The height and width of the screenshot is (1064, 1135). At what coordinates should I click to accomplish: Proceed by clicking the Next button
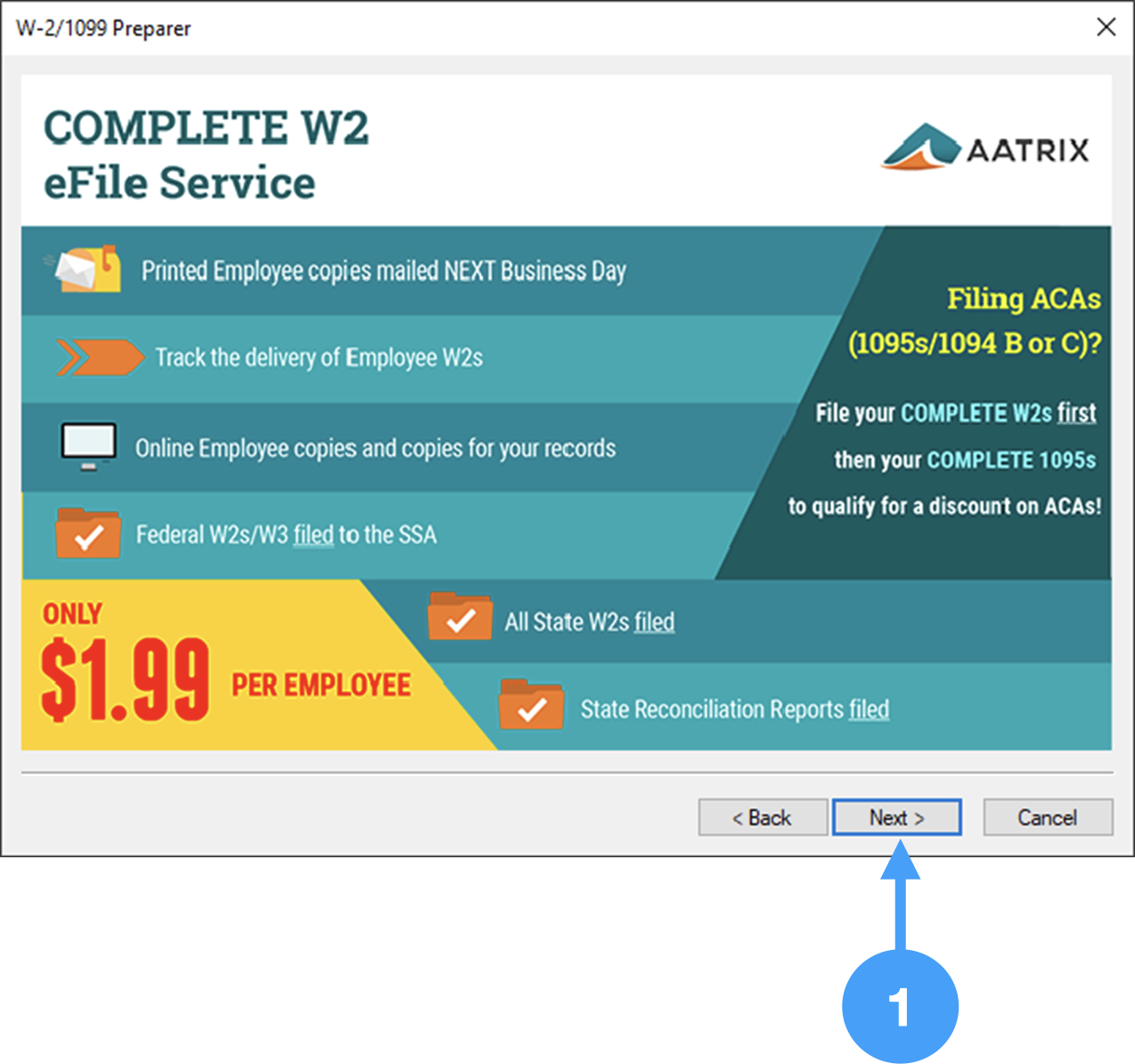(x=897, y=817)
